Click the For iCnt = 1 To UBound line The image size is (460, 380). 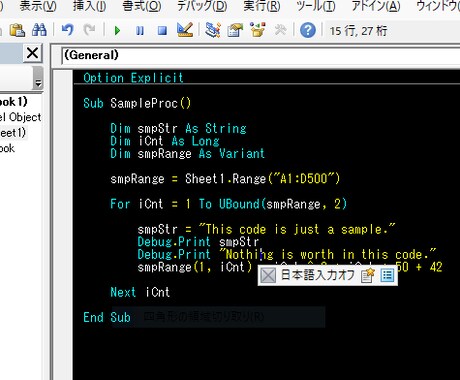coord(228,204)
